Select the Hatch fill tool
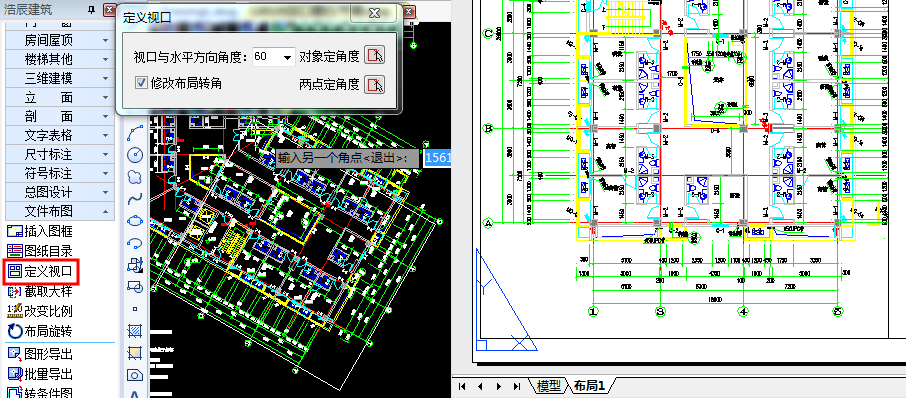 135,331
